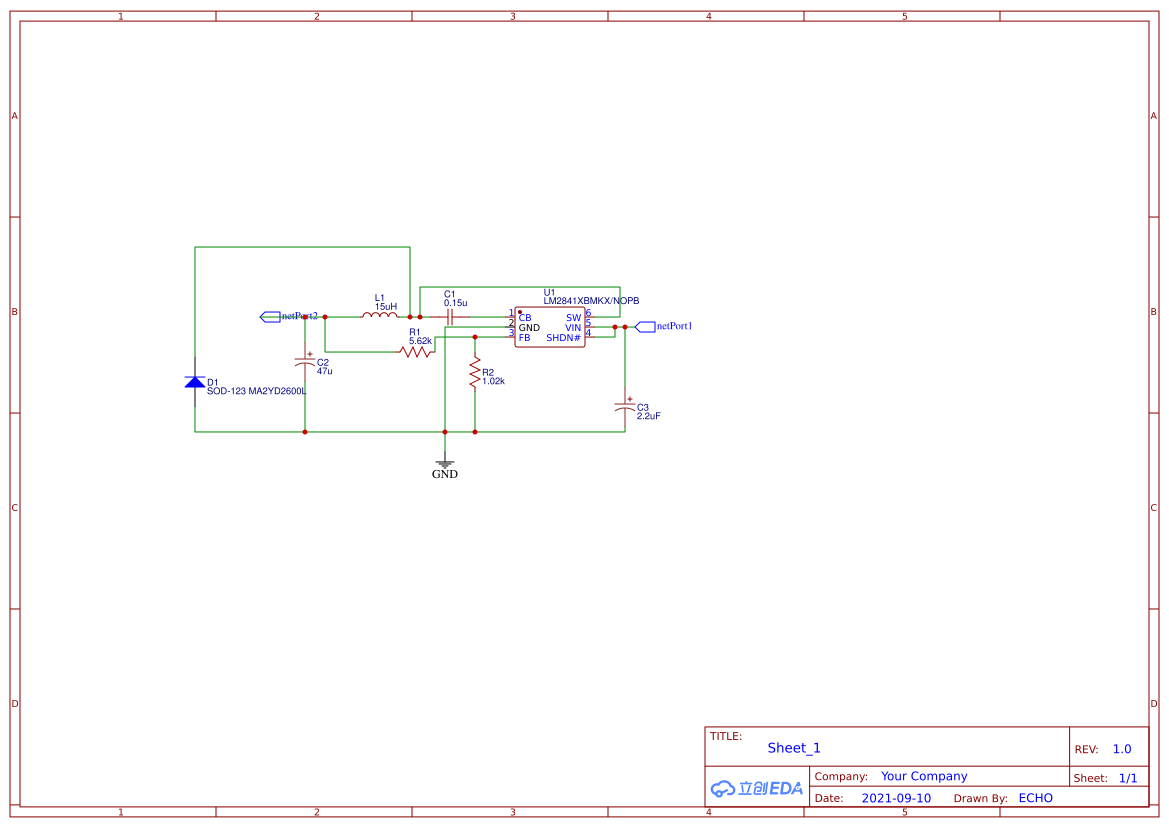Select the R1 resistor zigzag symbol
1169x827 pixels.
click(x=416, y=352)
